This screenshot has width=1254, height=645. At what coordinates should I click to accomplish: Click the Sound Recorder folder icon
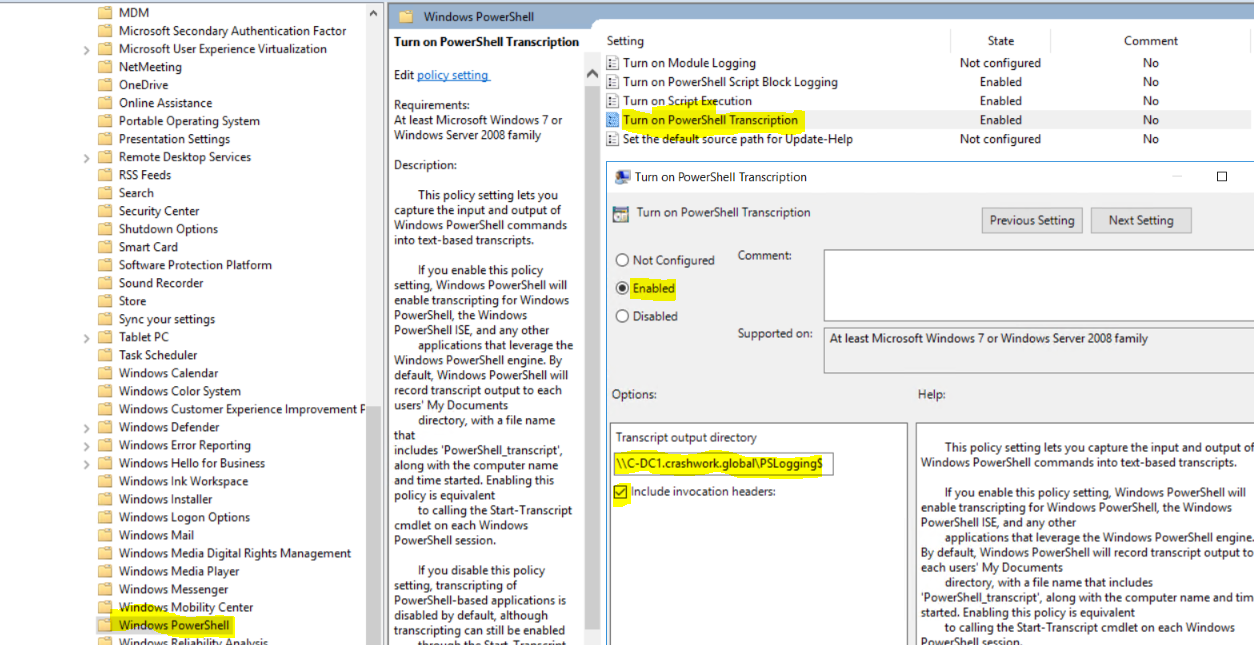point(105,283)
